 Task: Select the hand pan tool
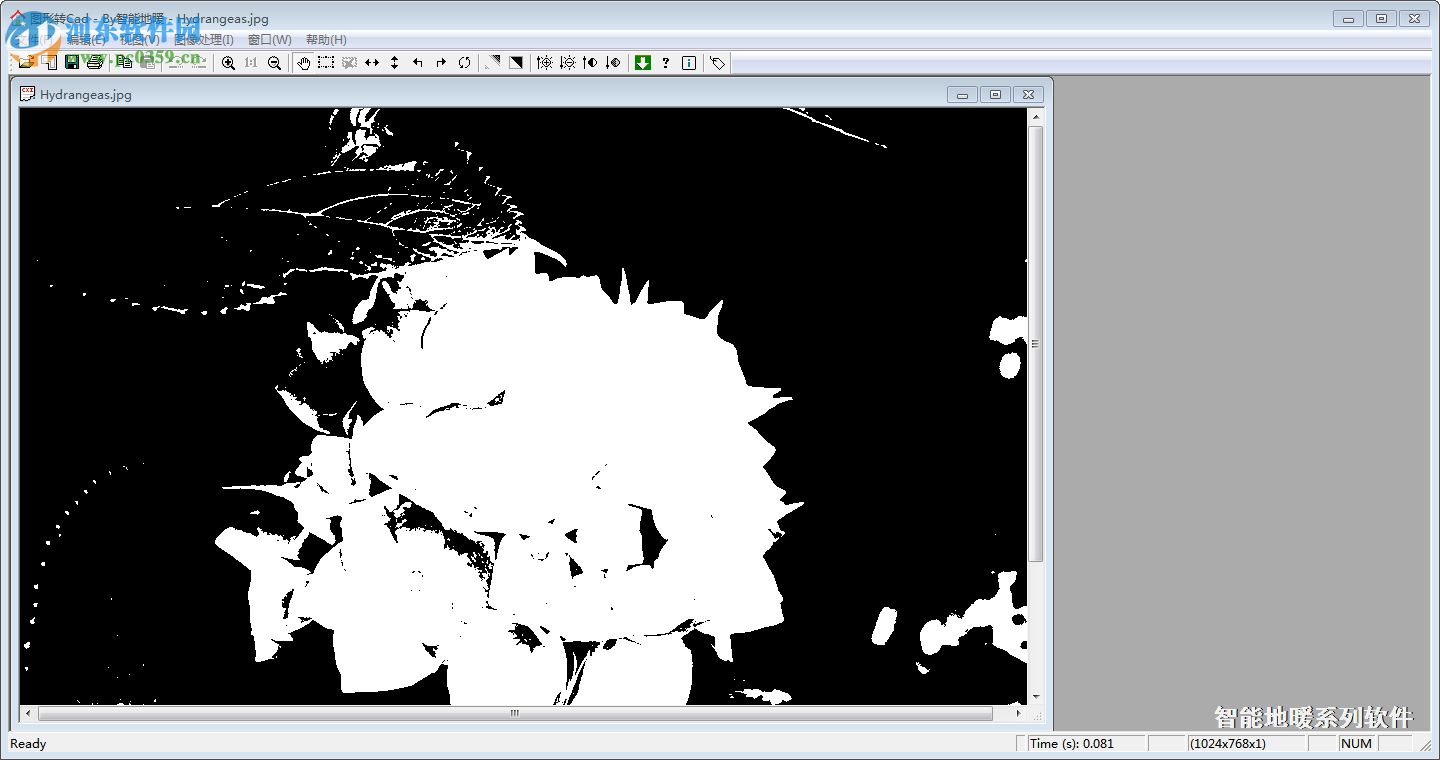[304, 63]
